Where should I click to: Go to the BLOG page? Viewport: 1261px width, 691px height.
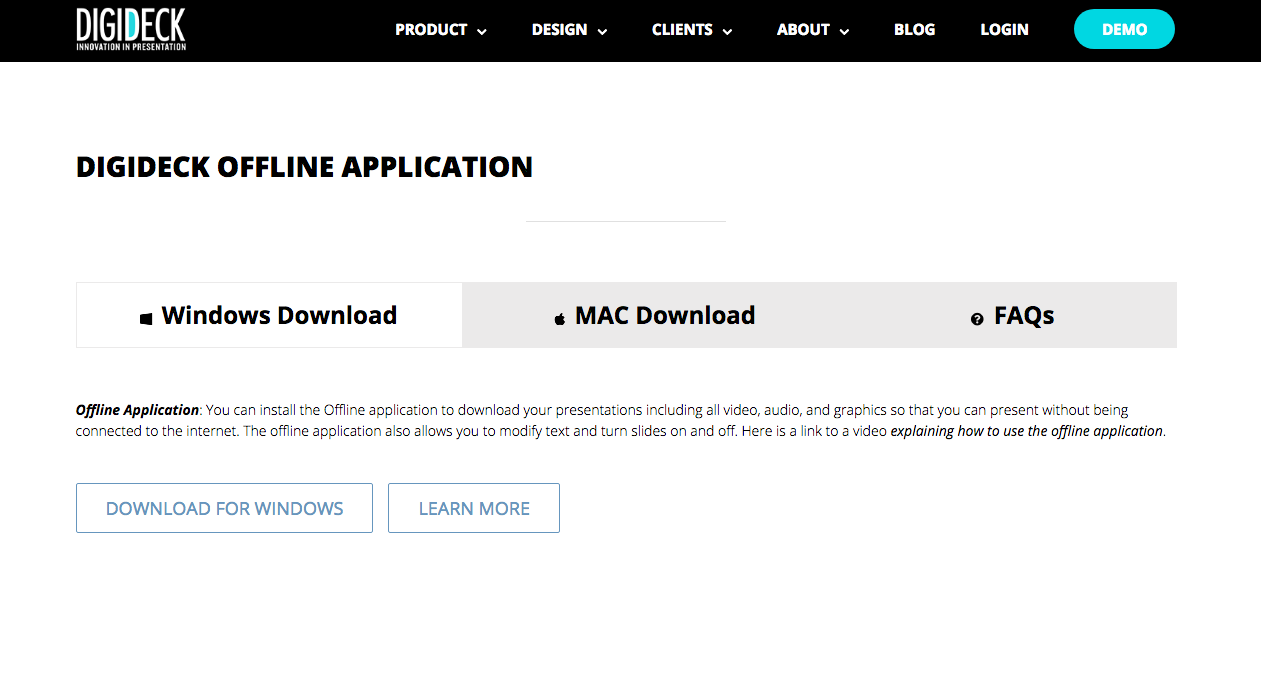[x=914, y=30]
